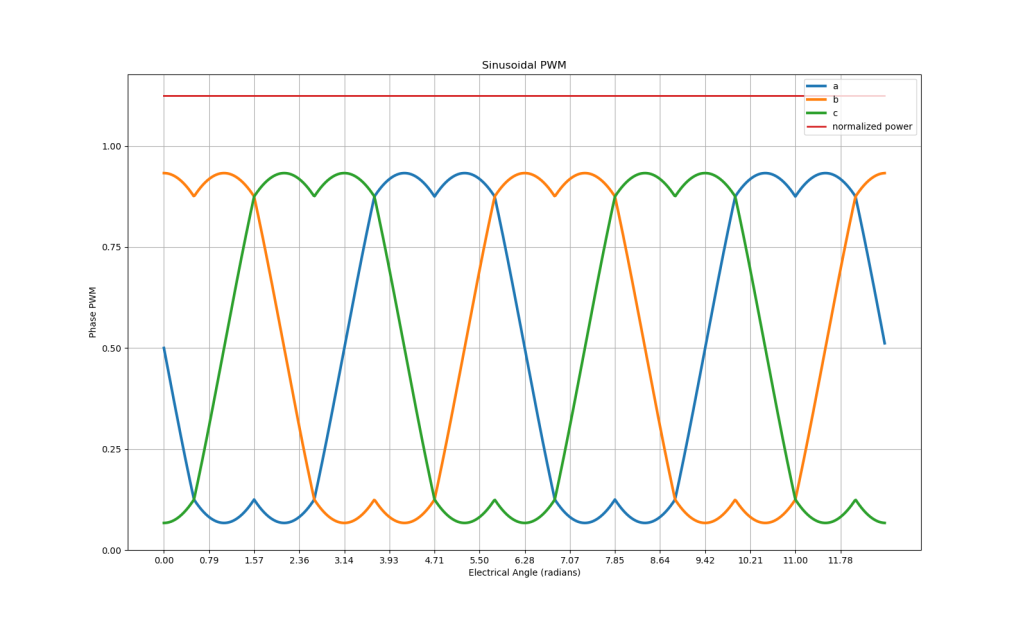The width and height of the screenshot is (1023, 618).
Task: Click the red 'normalized power' legend swatch
Action: 816,127
